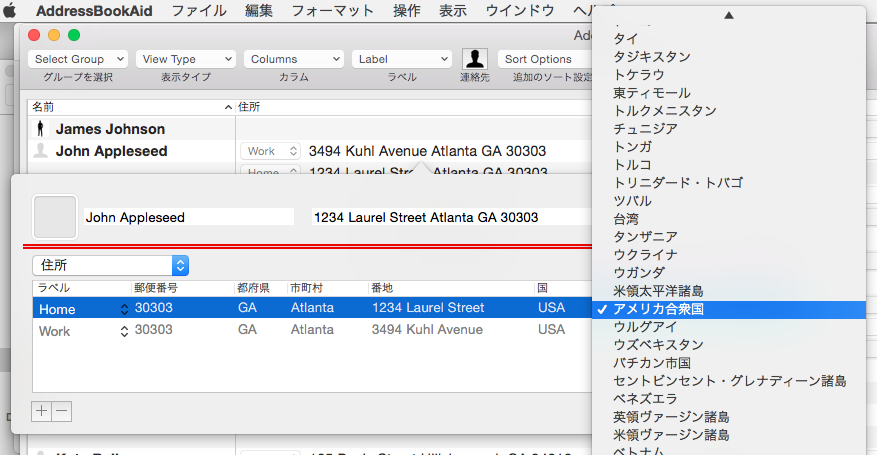Open the Select Group dropdown
This screenshot has width=877, height=455.
78,59
